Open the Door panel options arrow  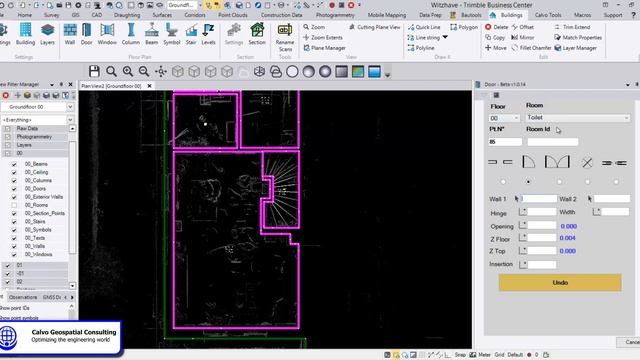point(627,84)
